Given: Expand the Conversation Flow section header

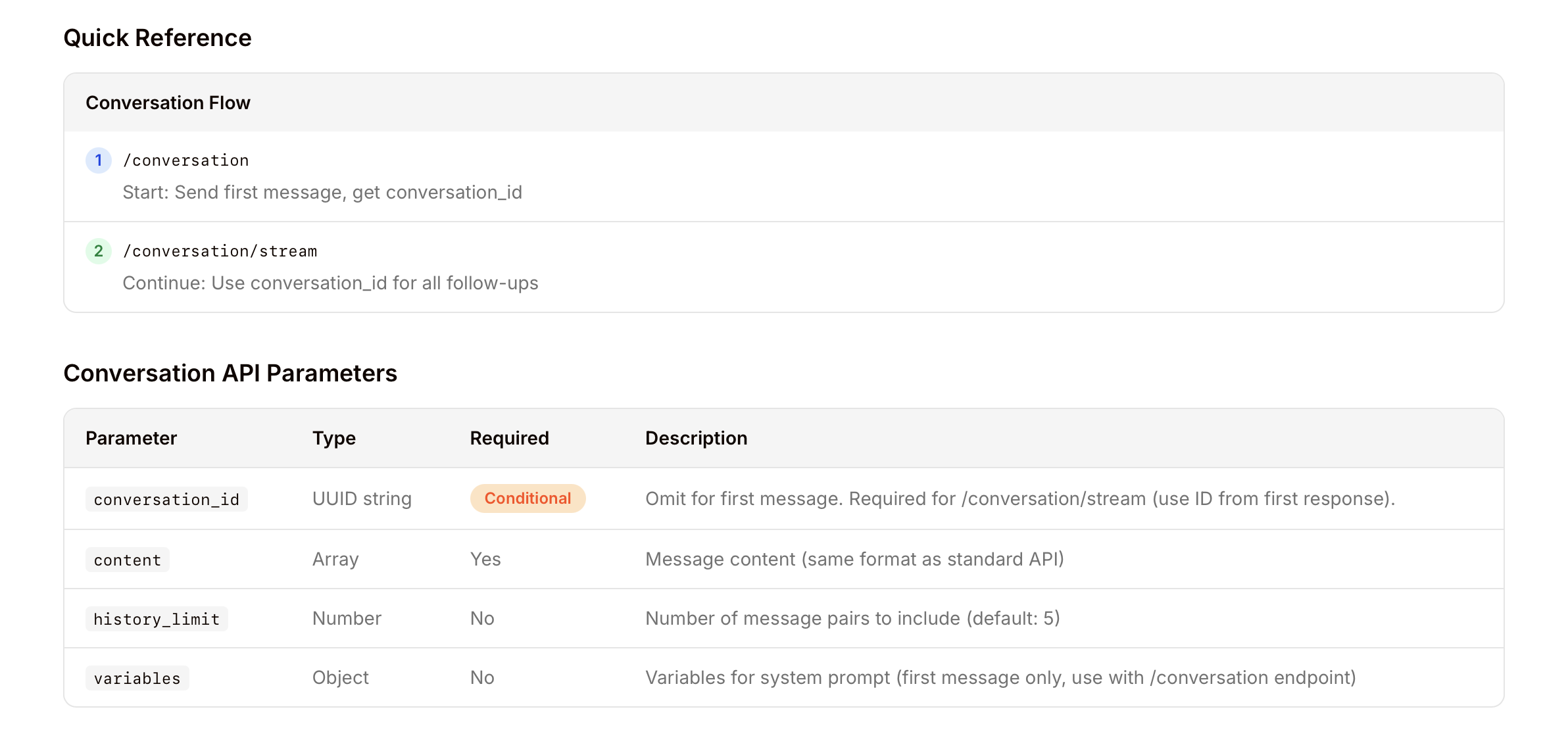Looking at the screenshot, I should point(168,103).
